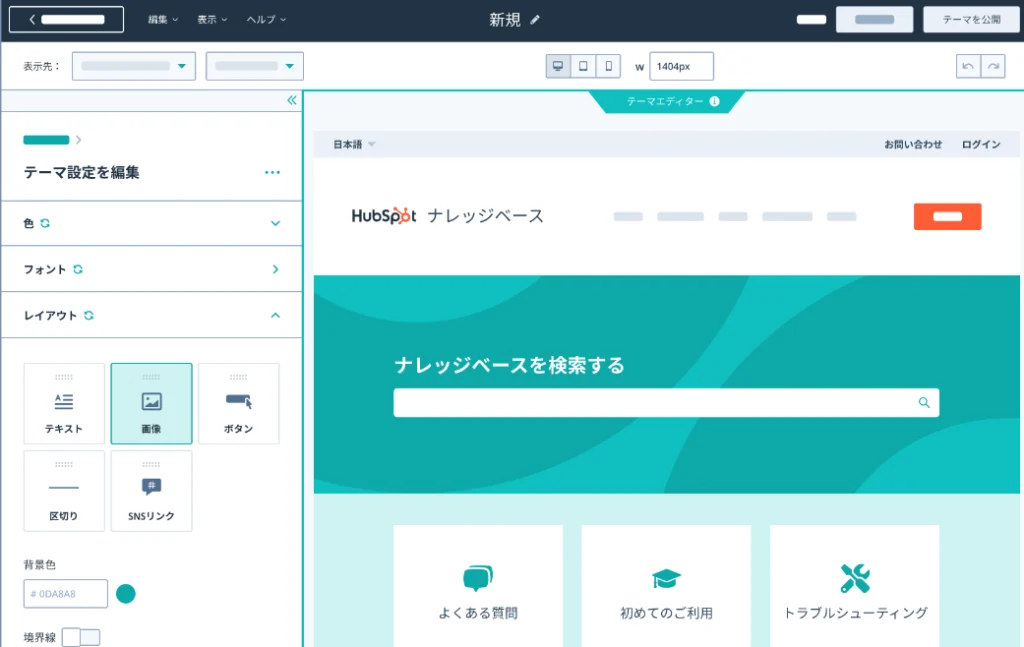Image resolution: width=1024 pixels, height=647 pixels.
Task: Click the gray button left of テーマを公開
Action: click(874, 20)
